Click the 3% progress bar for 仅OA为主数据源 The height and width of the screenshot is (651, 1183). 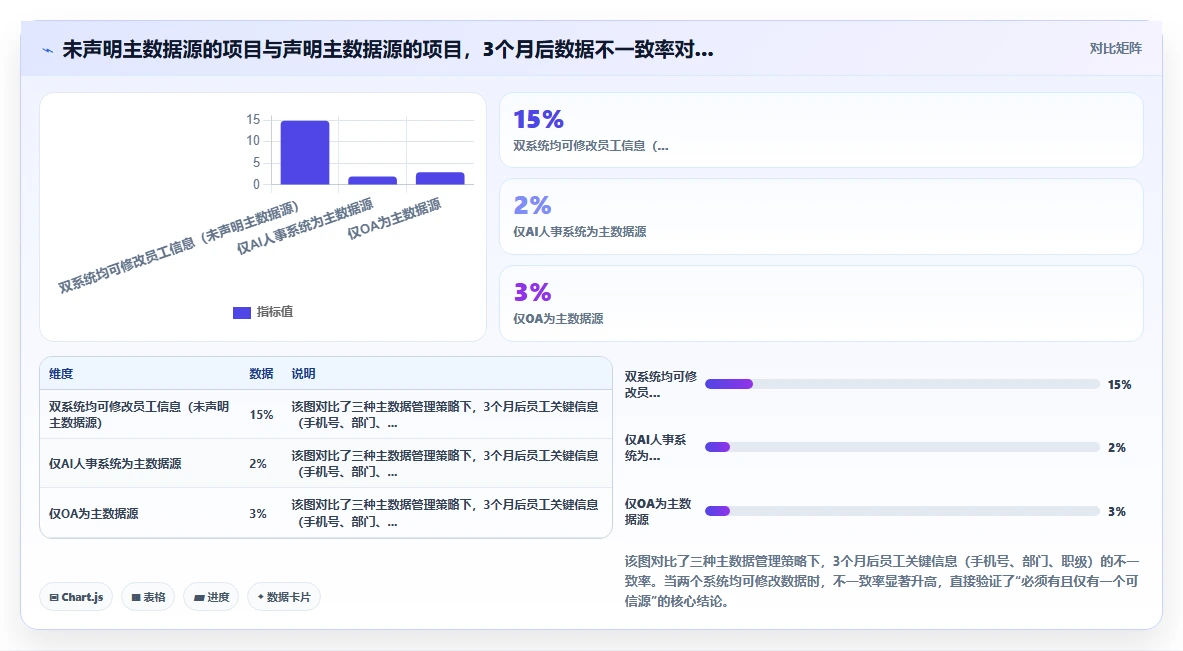(x=902, y=511)
